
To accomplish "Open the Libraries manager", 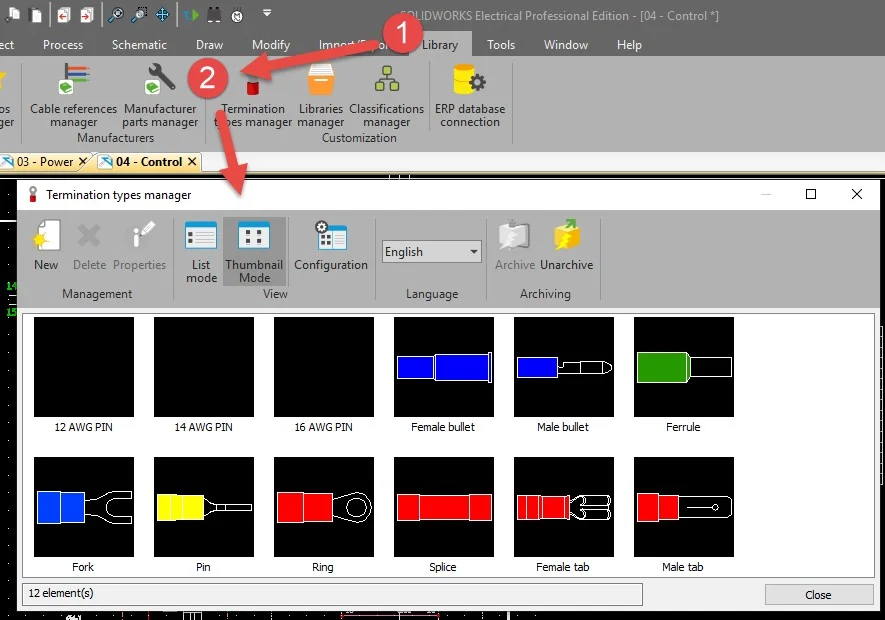I will [321, 96].
